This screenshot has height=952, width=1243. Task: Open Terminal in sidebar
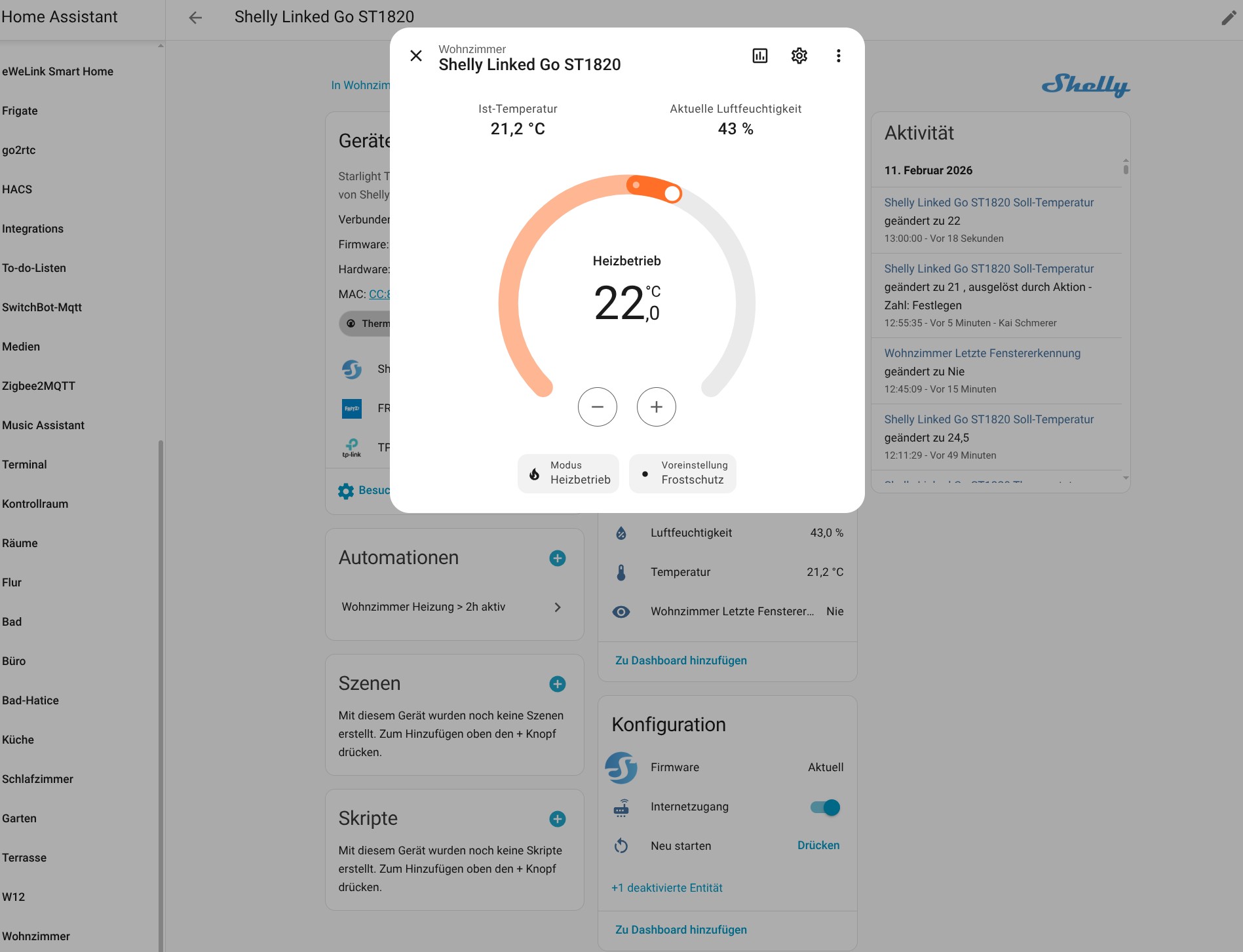pyautogui.click(x=24, y=465)
